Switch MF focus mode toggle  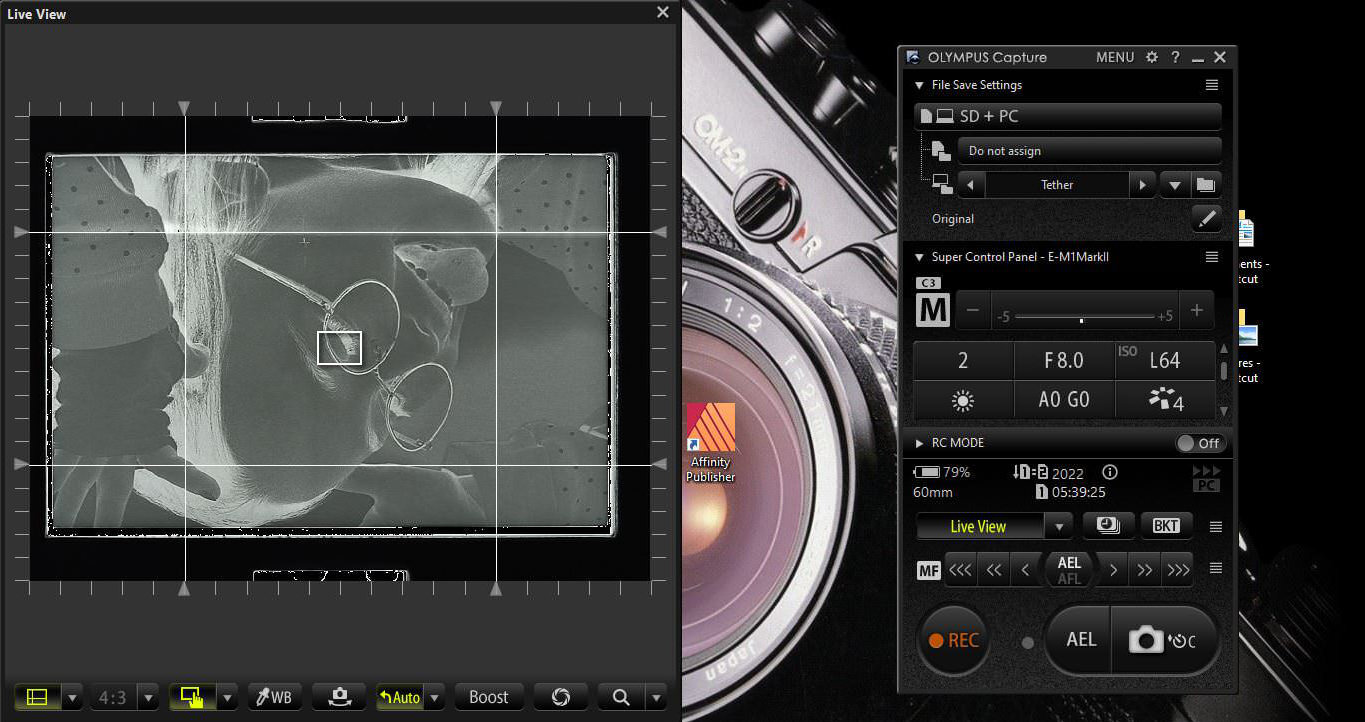[928, 569]
